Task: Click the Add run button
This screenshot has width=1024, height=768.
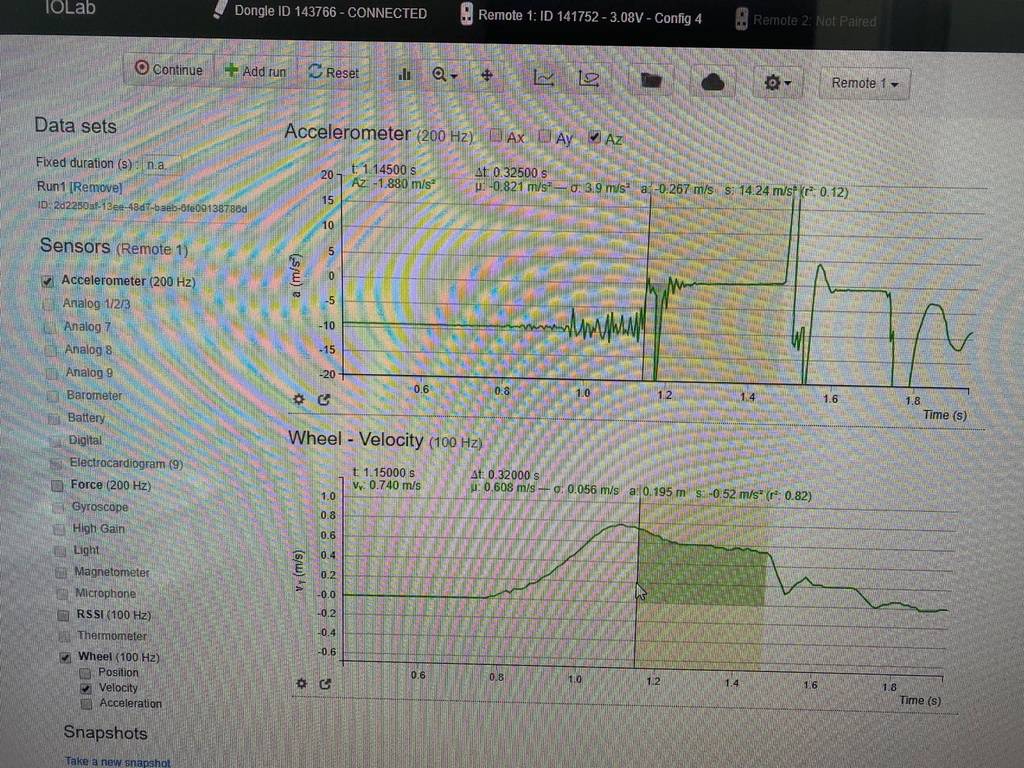Action: (x=255, y=71)
